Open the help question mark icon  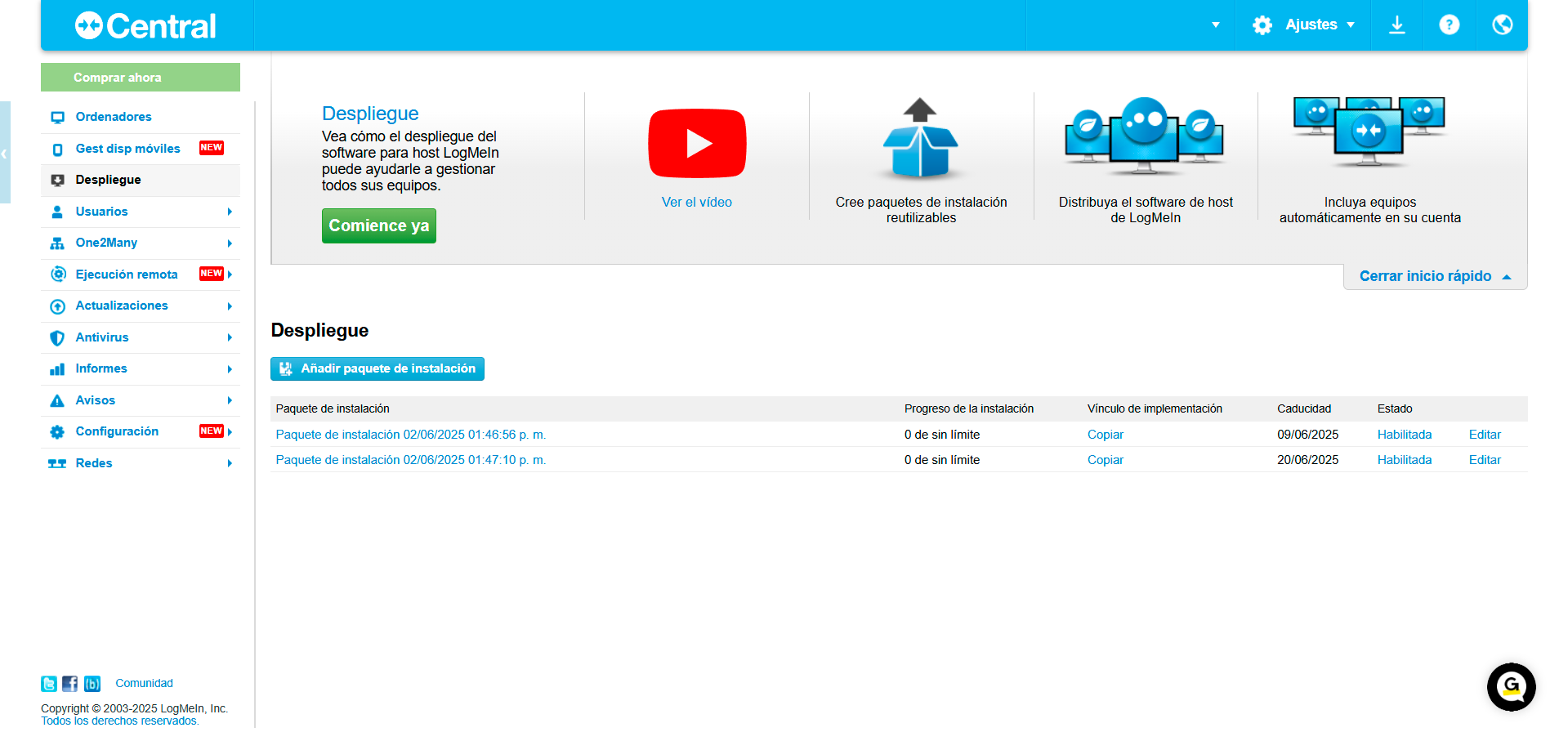click(x=1449, y=25)
